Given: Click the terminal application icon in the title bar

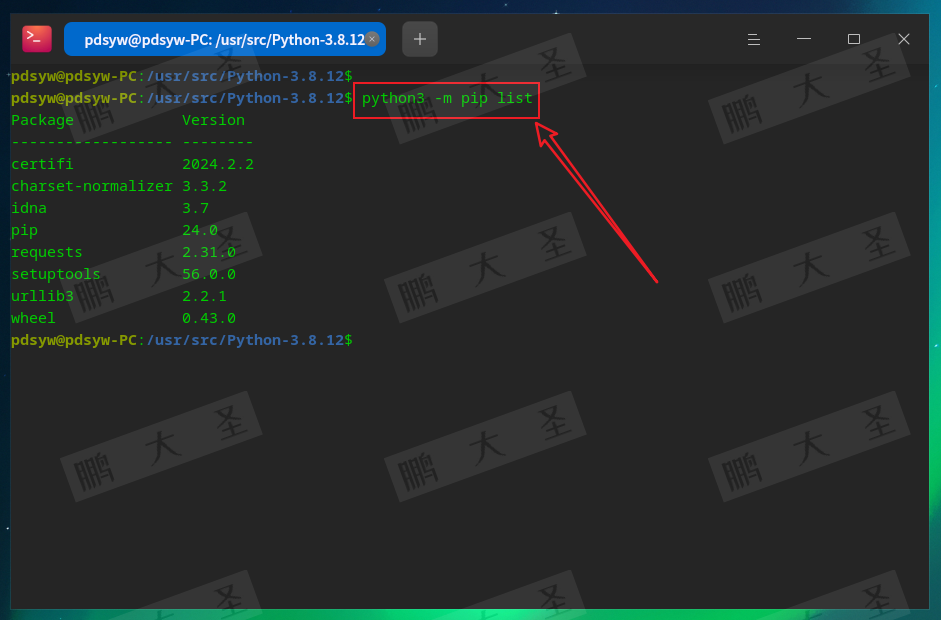Looking at the screenshot, I should pos(36,38).
